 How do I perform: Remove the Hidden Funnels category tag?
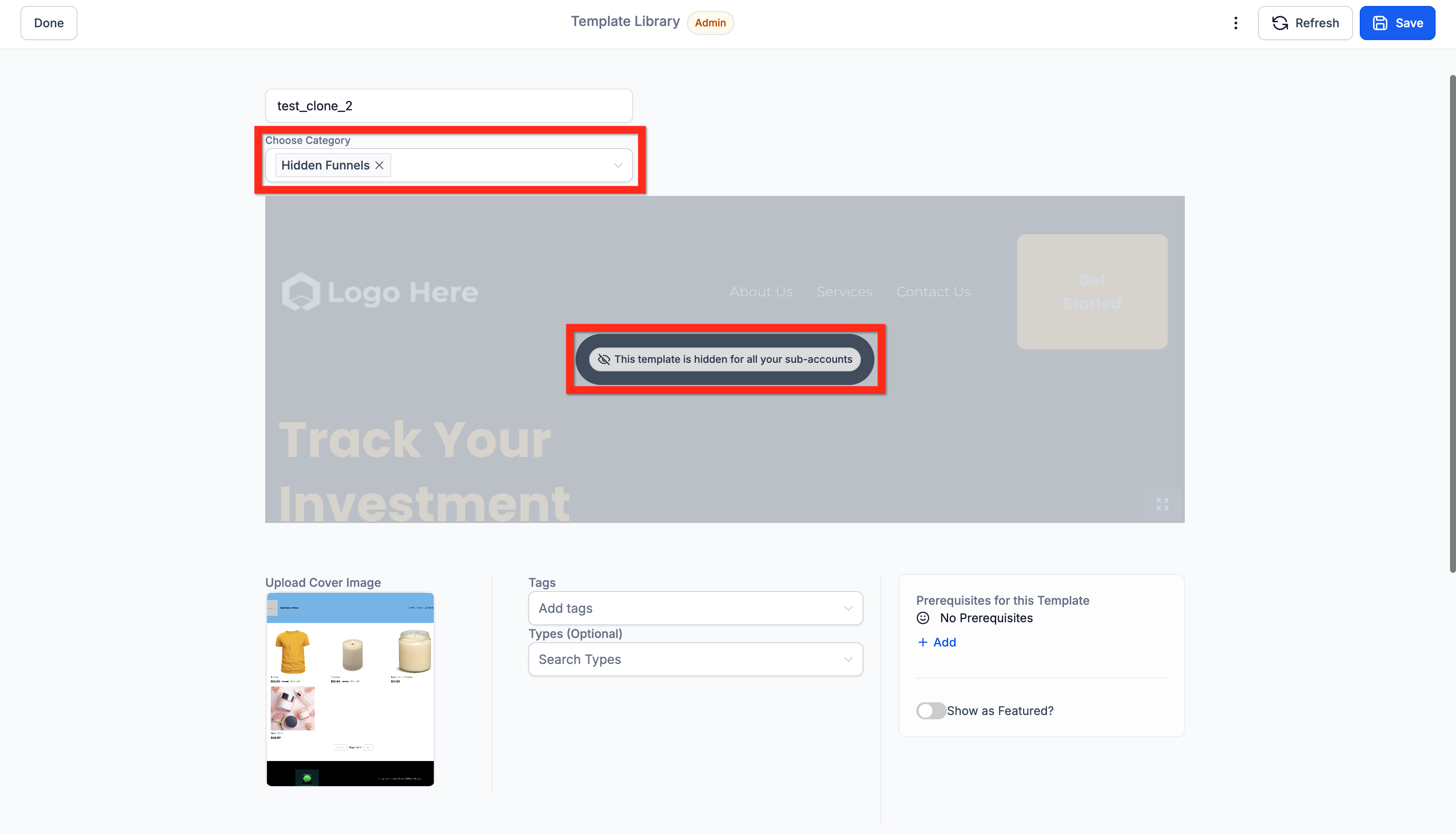pos(379,165)
